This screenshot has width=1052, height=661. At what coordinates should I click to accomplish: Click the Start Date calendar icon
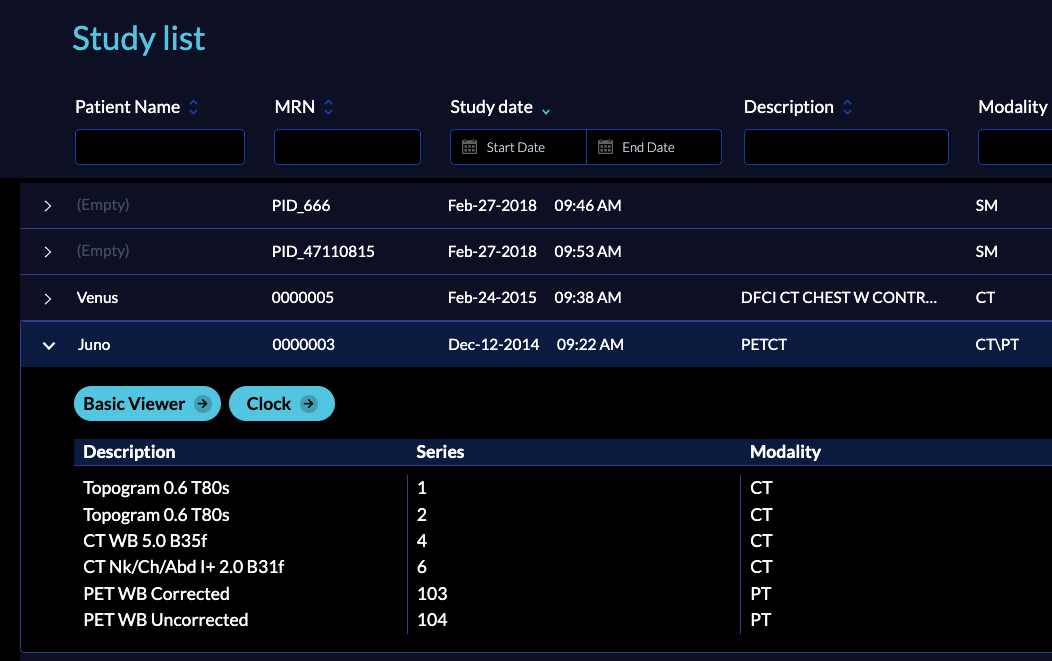click(x=470, y=147)
